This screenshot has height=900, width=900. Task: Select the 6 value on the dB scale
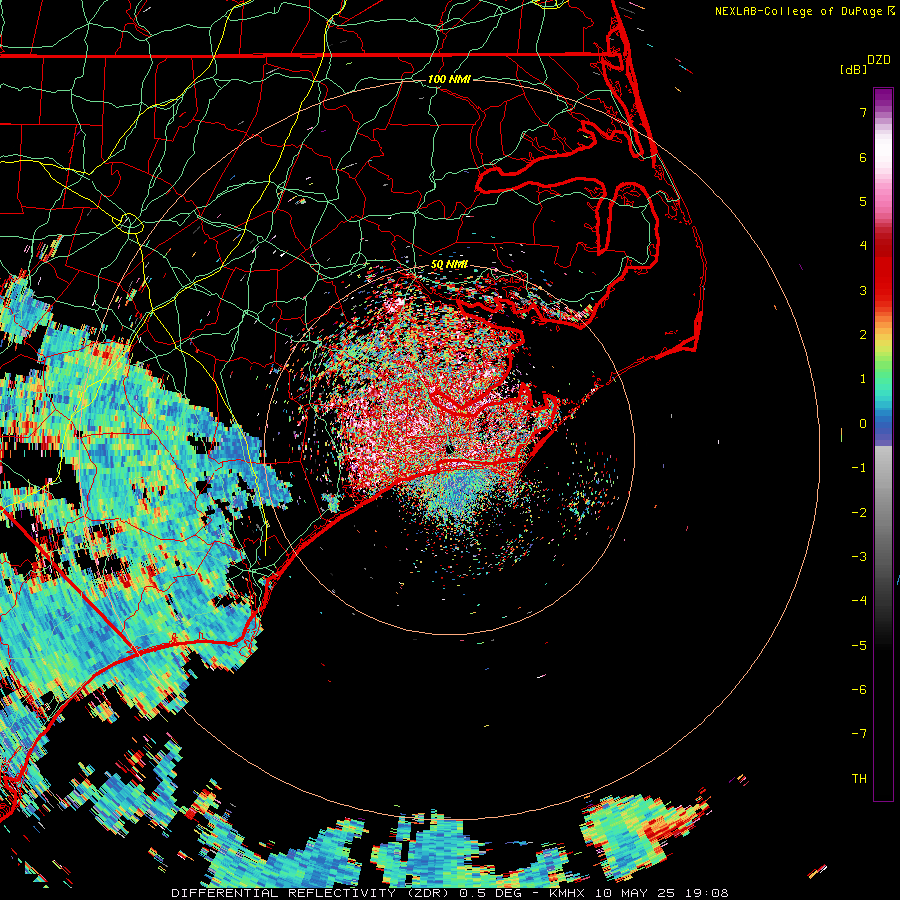click(x=863, y=157)
